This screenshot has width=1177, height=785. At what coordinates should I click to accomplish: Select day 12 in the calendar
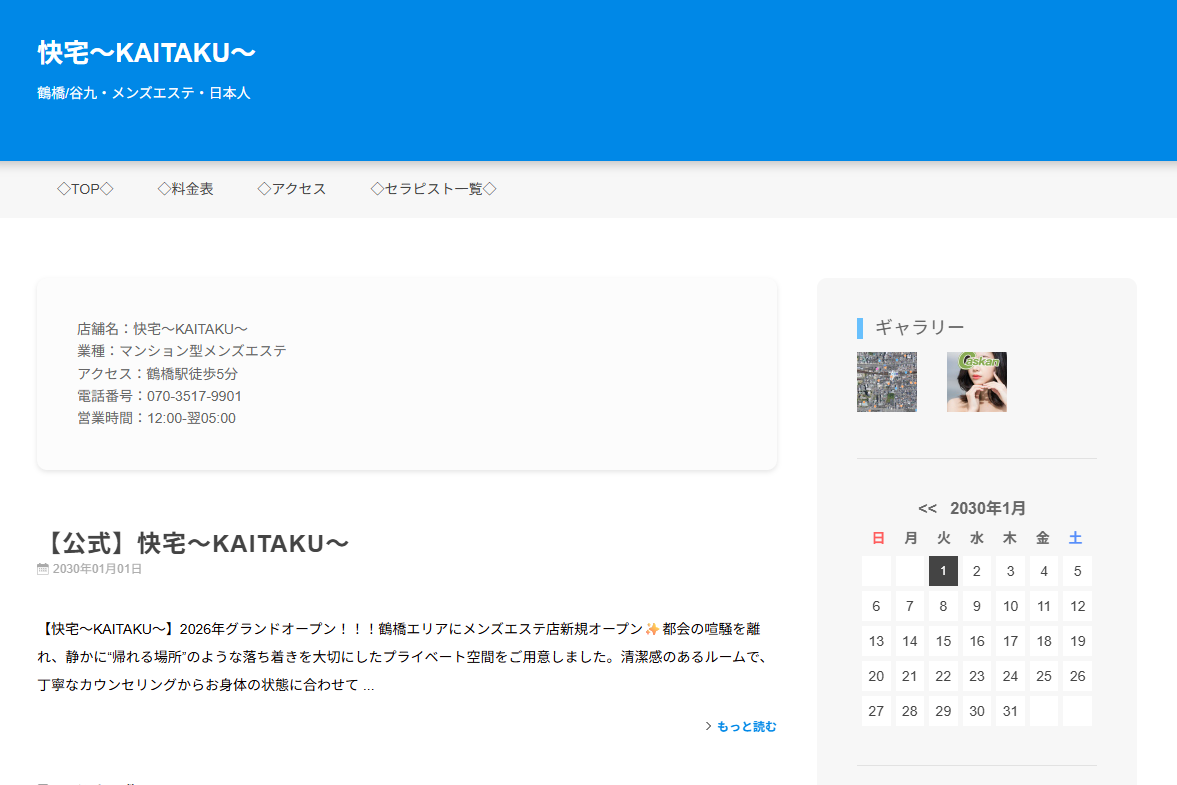(x=1077, y=606)
